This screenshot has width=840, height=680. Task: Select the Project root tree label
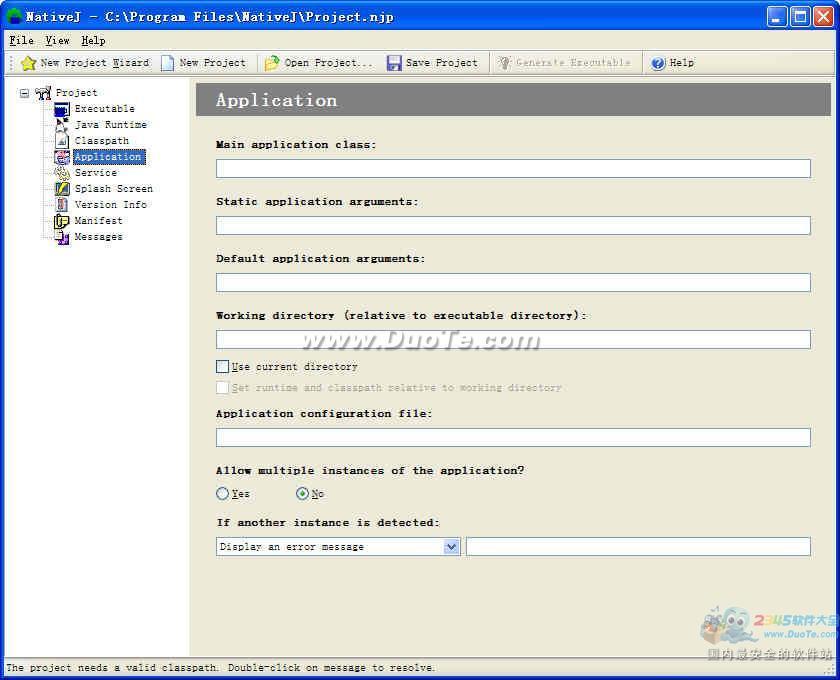click(77, 93)
